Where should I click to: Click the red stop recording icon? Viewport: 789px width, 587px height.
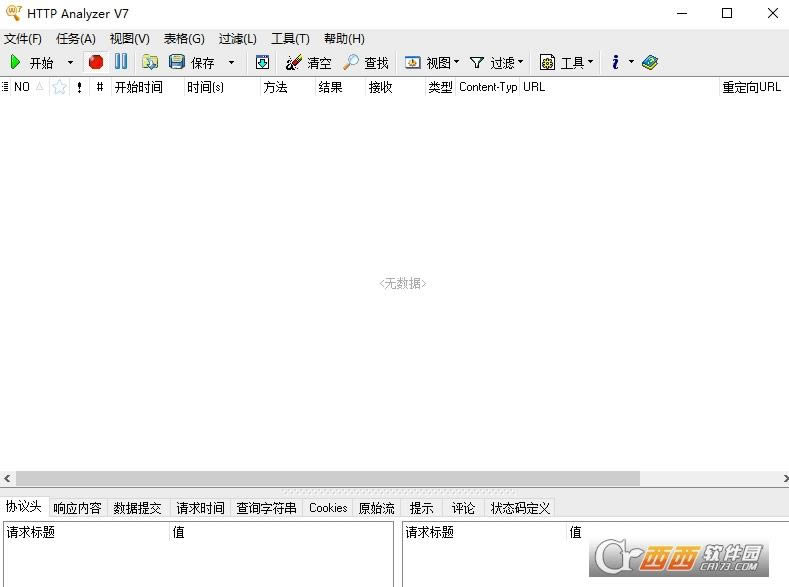96,62
